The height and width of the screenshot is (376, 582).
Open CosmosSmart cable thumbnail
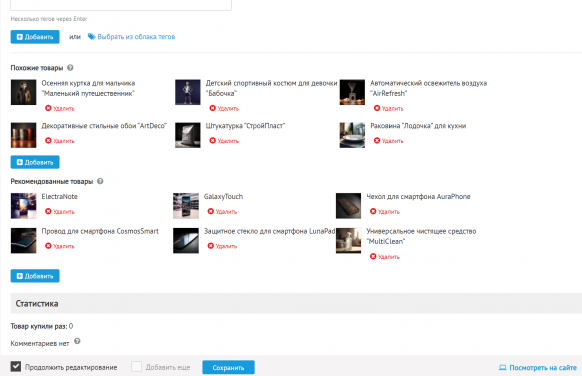point(23,241)
